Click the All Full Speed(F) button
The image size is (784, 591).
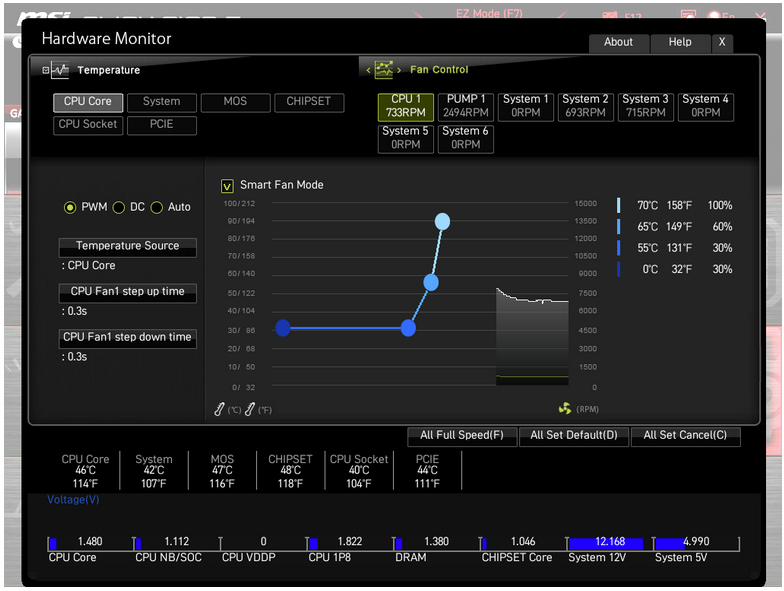tap(462, 436)
